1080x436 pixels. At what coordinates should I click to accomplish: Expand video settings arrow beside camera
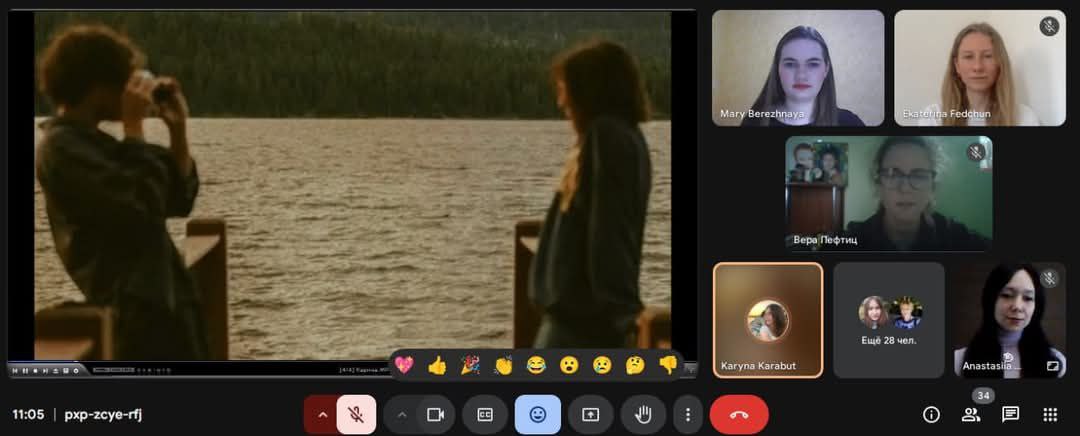point(402,414)
